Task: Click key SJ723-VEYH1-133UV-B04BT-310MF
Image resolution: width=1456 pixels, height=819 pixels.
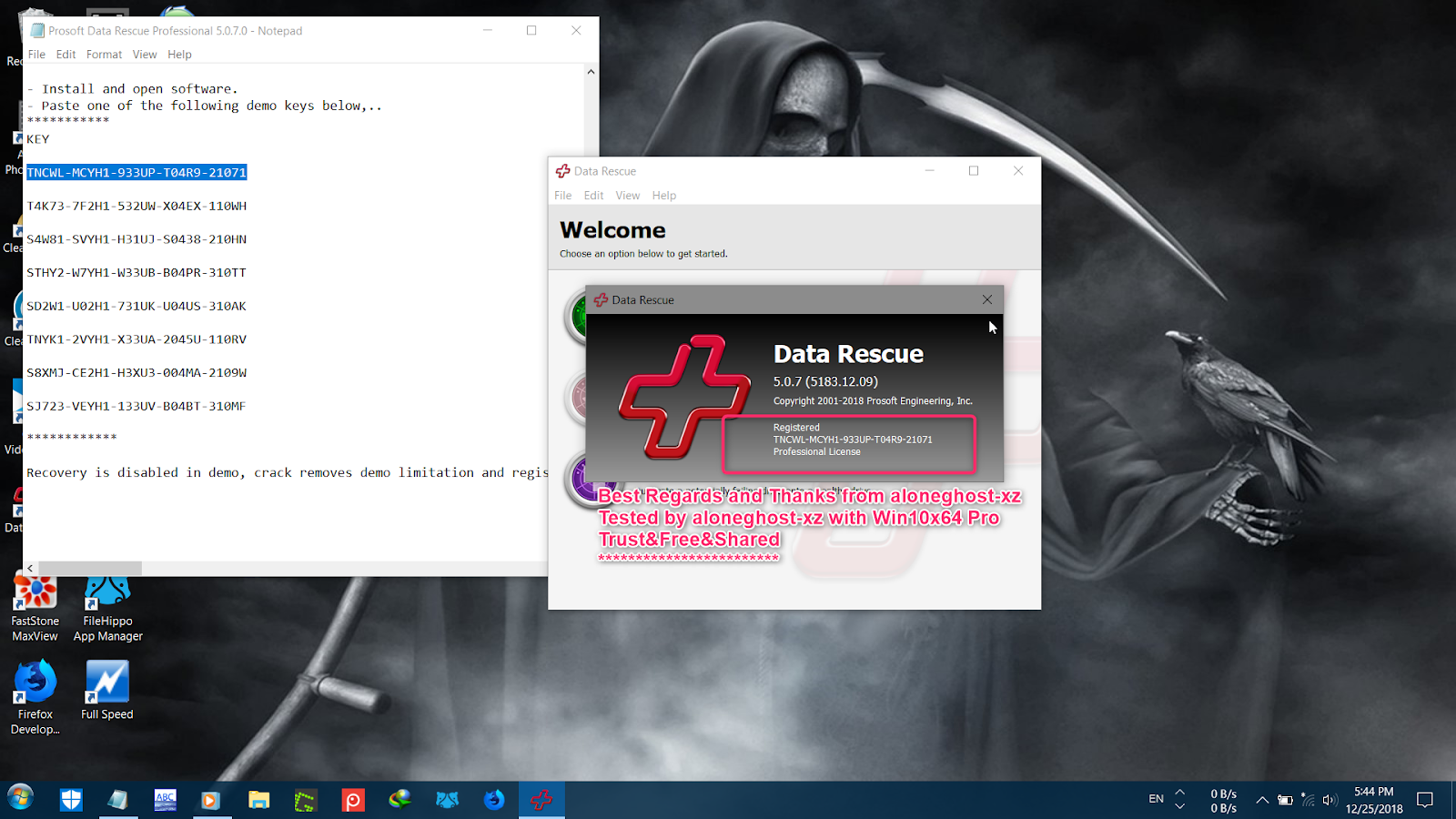Action: [136, 406]
